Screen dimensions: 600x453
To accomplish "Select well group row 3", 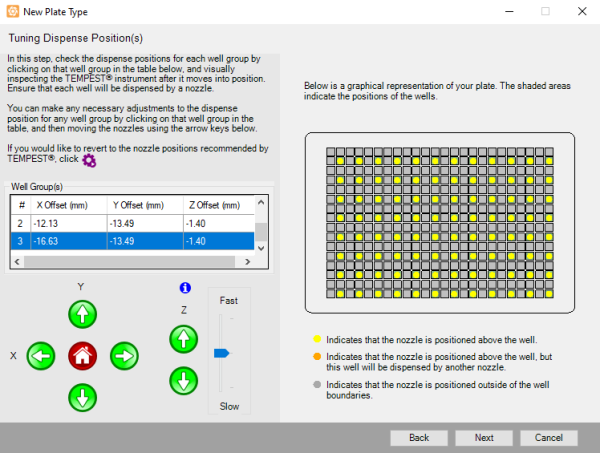I will pyautogui.click(x=132, y=241).
